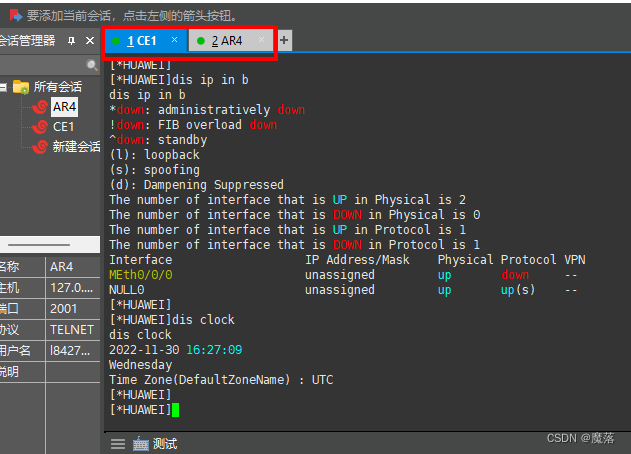Screen dimensions: 631x454
Task: Close the CE1 session tab
Action: pyautogui.click(x=174, y=40)
